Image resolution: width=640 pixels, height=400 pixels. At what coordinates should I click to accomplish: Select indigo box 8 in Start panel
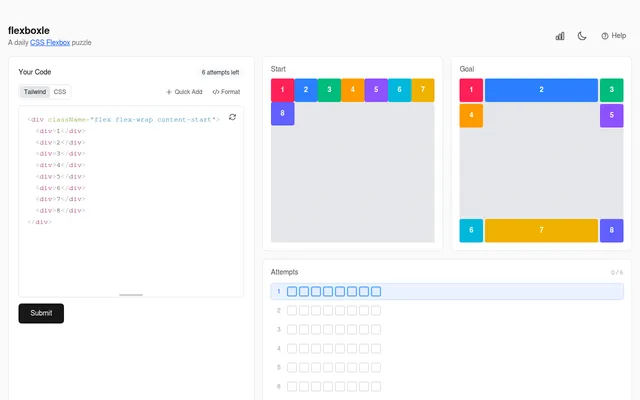[x=282, y=113]
